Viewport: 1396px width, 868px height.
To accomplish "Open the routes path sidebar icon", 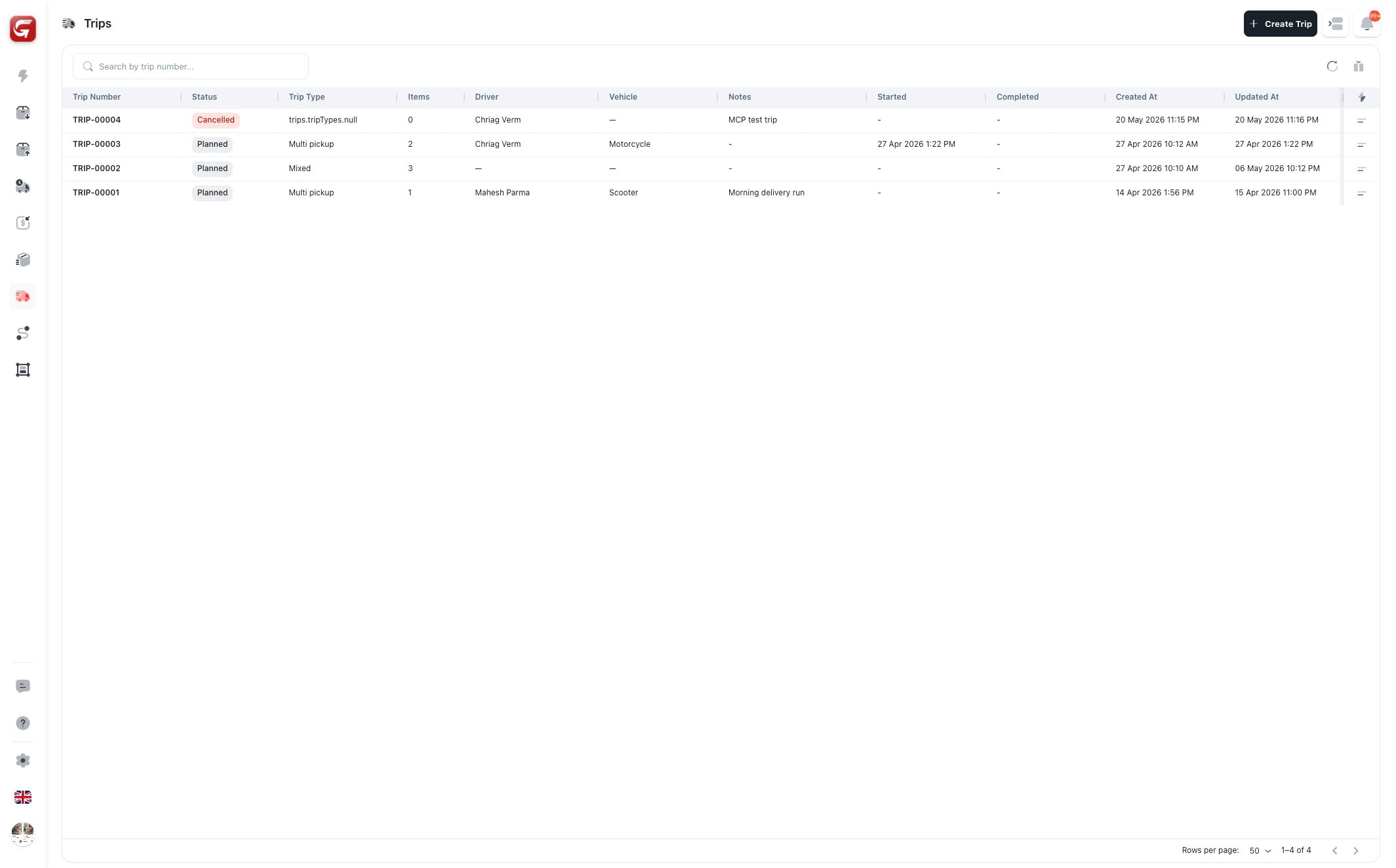I will click(x=23, y=333).
